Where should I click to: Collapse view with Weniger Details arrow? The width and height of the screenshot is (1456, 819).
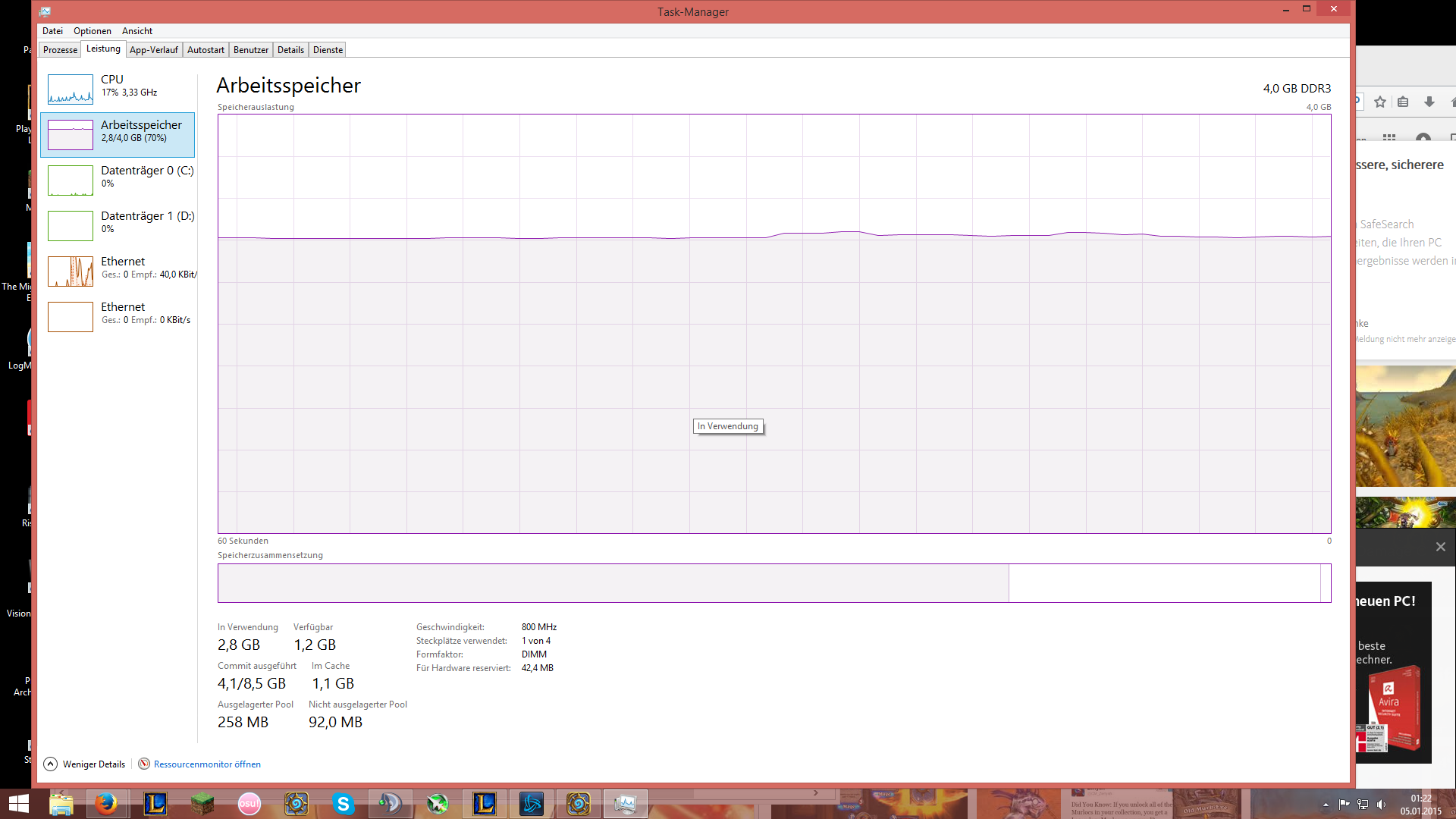point(51,764)
